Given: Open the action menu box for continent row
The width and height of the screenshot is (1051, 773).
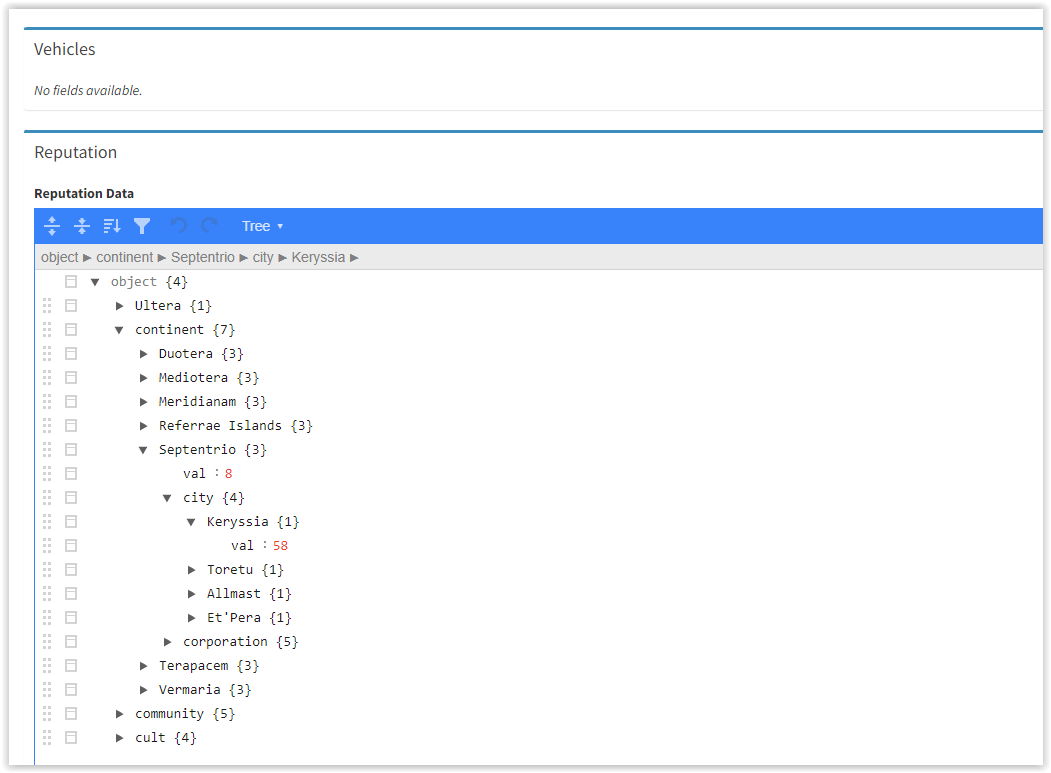Looking at the screenshot, I should coord(71,330).
